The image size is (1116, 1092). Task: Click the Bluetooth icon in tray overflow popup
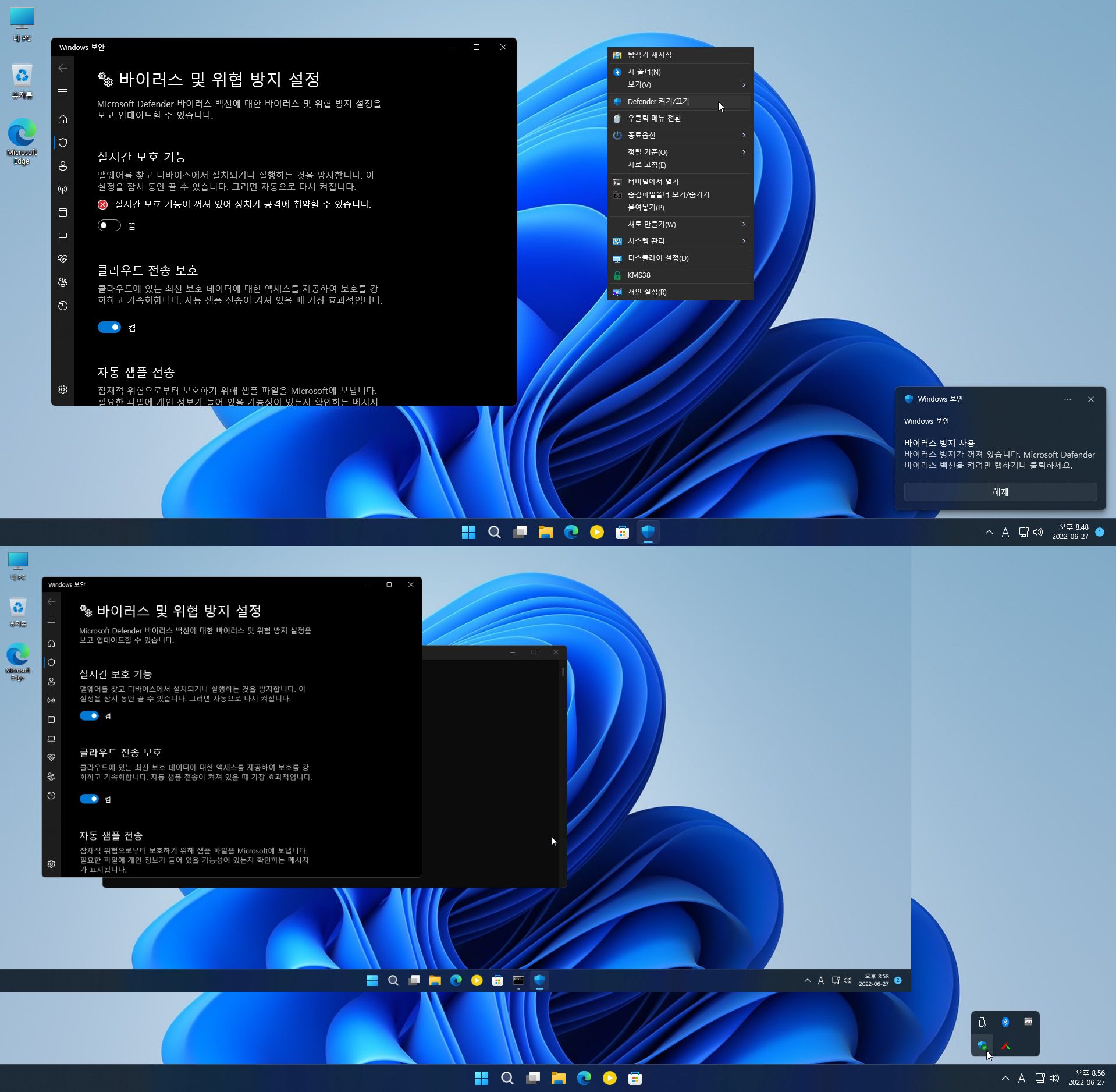tap(1005, 1022)
